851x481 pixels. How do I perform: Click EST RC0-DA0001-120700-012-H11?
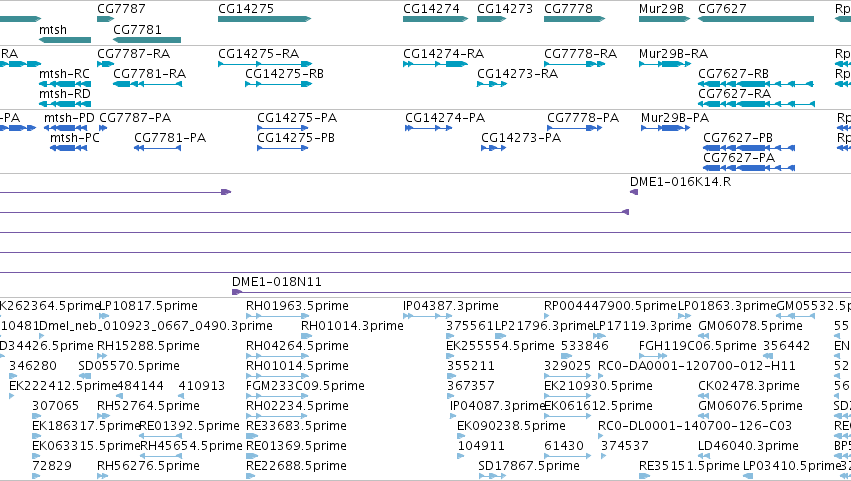coord(697,366)
